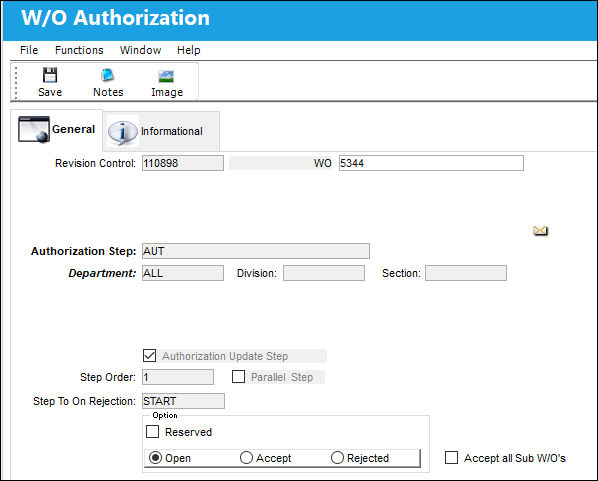Select the Open radio button

(156, 458)
